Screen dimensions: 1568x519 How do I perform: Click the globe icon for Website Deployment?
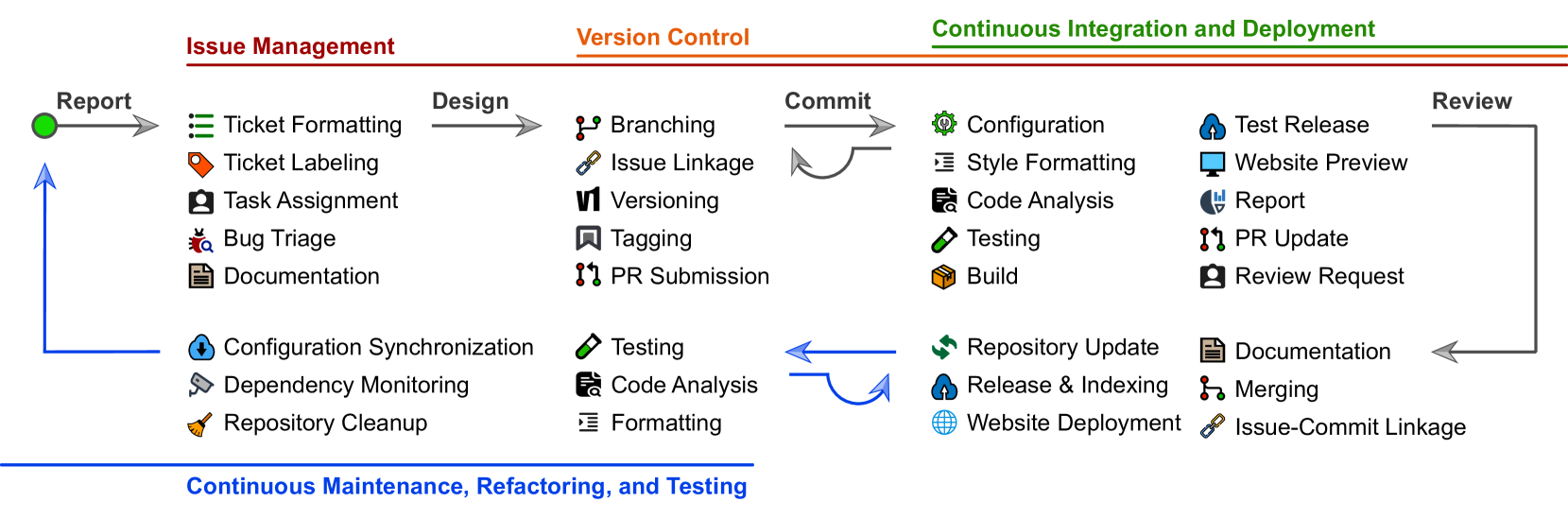click(944, 423)
